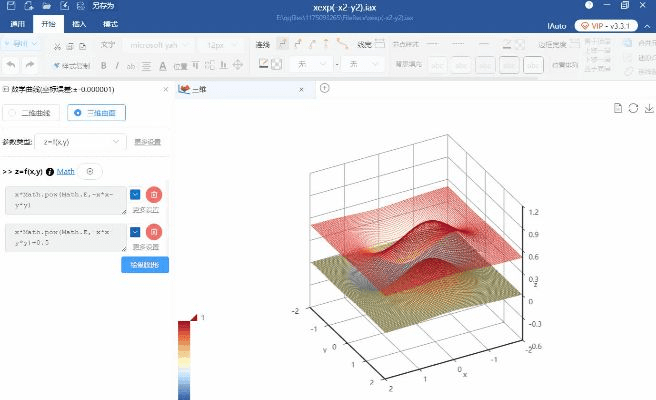Image resolution: width=656 pixels, height=400 pixels.
Task: Click the undo arrow in the toolbar
Action: click(x=11, y=65)
